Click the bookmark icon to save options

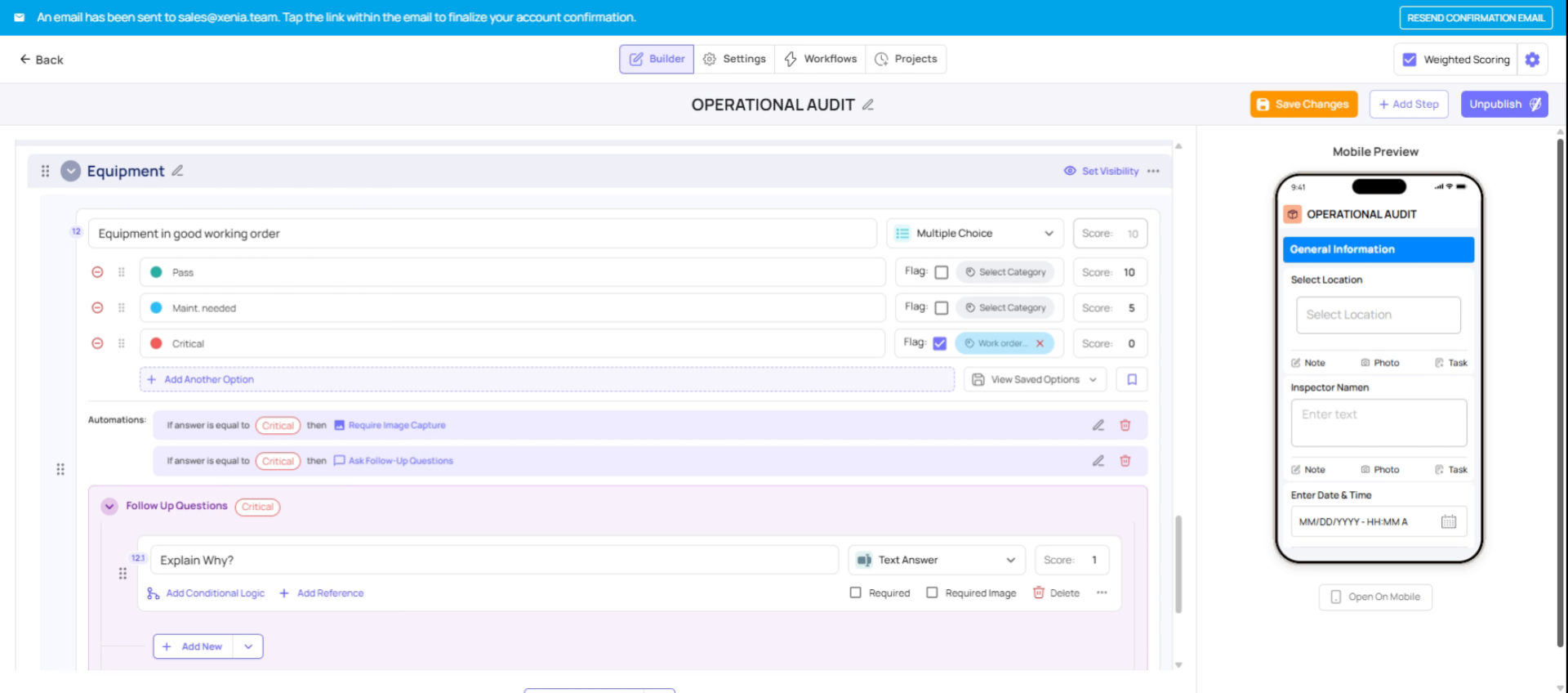1132,379
